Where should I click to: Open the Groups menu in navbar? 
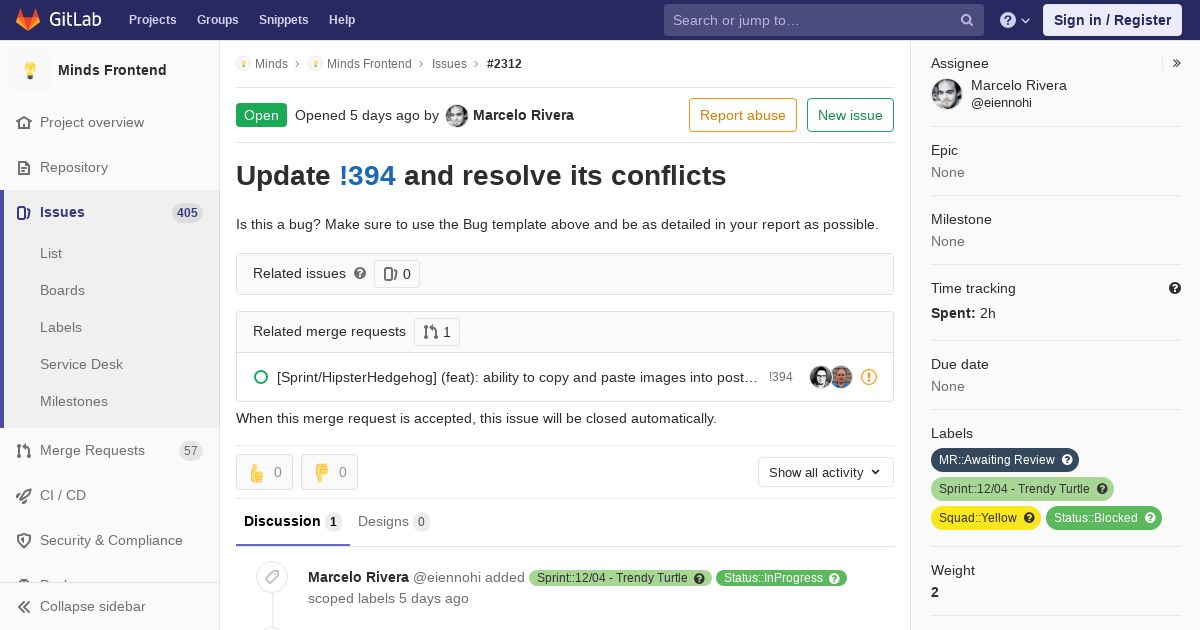point(217,20)
